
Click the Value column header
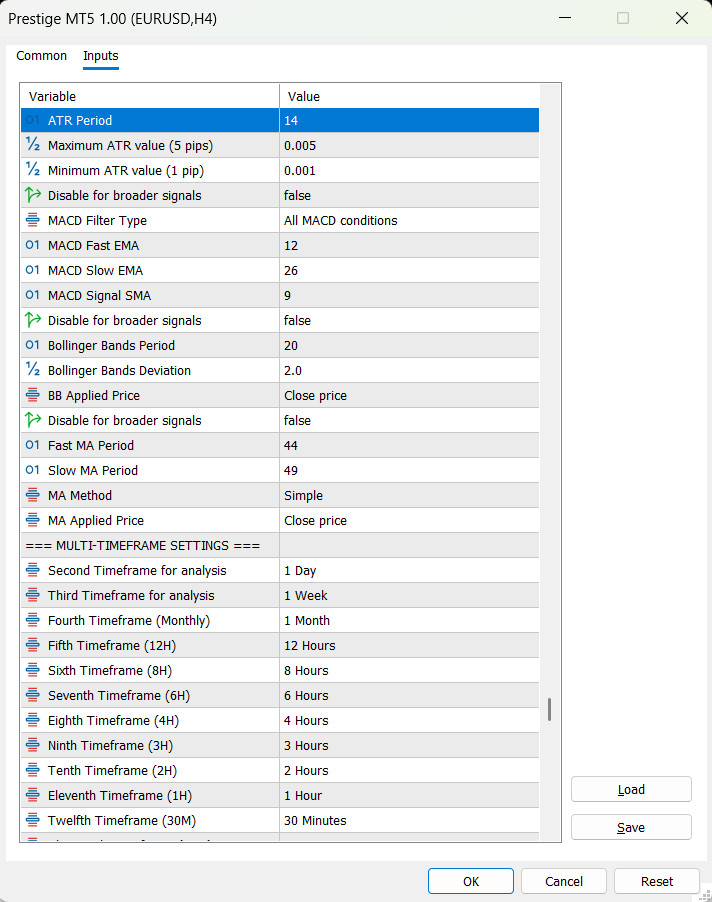[x=409, y=96]
